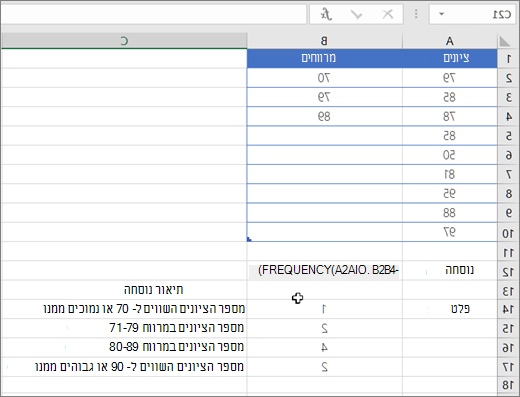
Task: Click description mentioning 70 in row 14
Action: pos(144,309)
